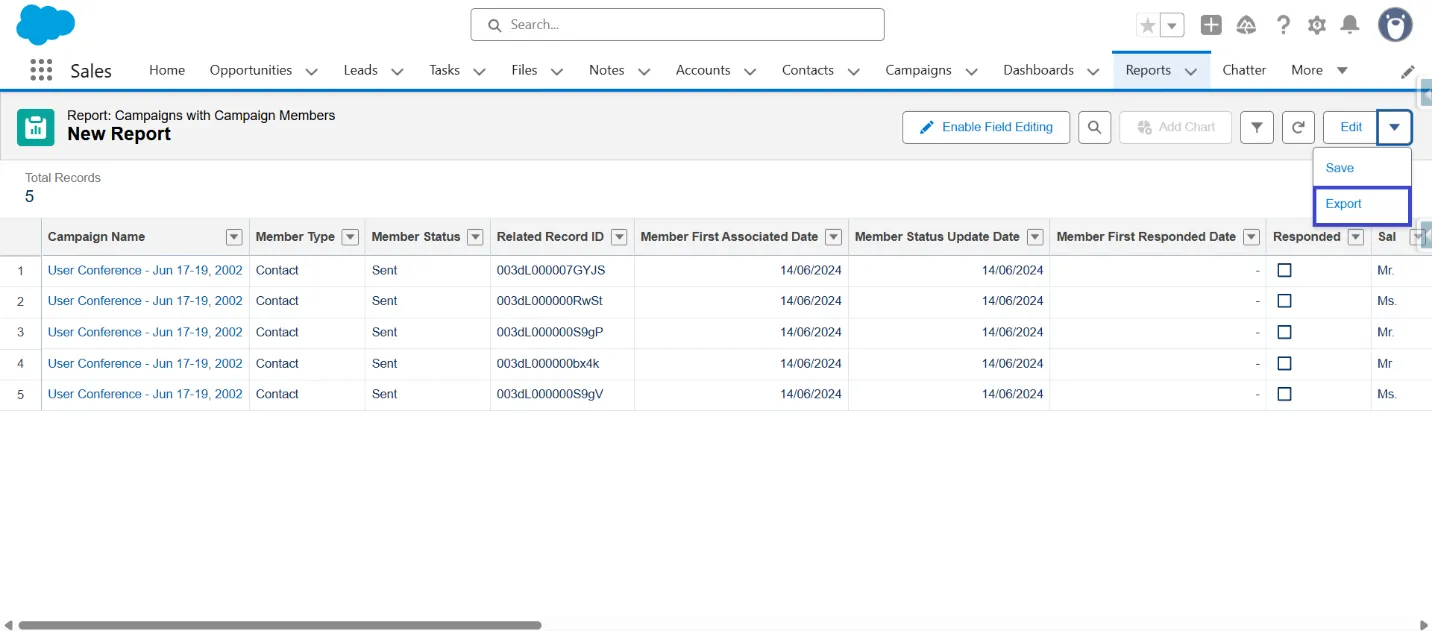
Task: Go to the Home tab
Action: tap(167, 70)
